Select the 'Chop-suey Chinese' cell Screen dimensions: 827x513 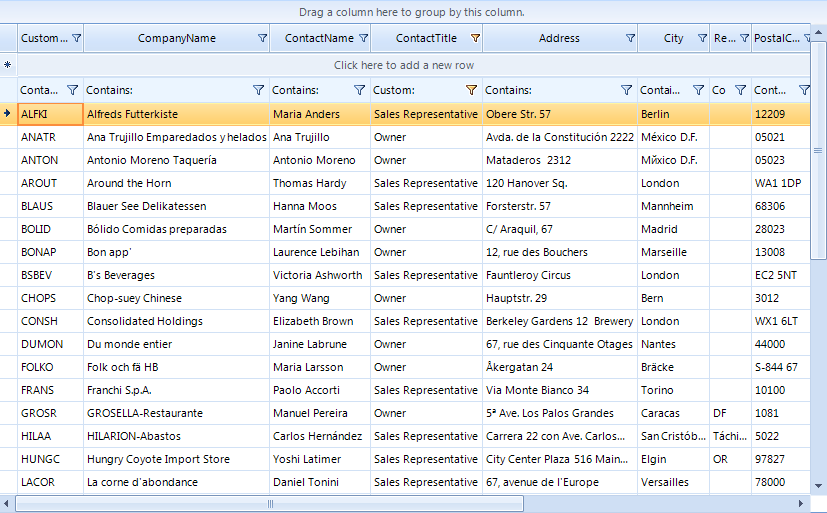pos(177,298)
